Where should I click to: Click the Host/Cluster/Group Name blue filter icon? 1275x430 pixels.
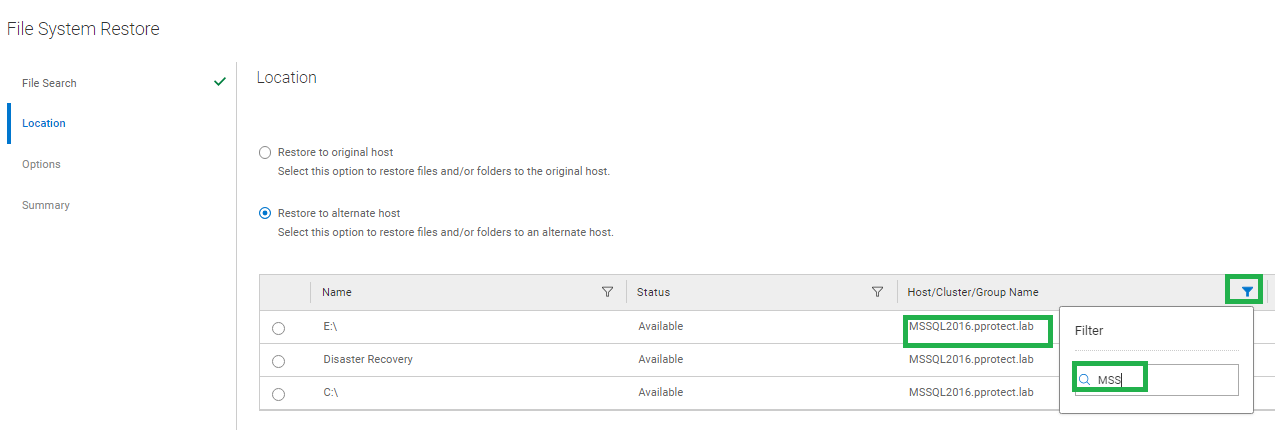[1246, 291]
